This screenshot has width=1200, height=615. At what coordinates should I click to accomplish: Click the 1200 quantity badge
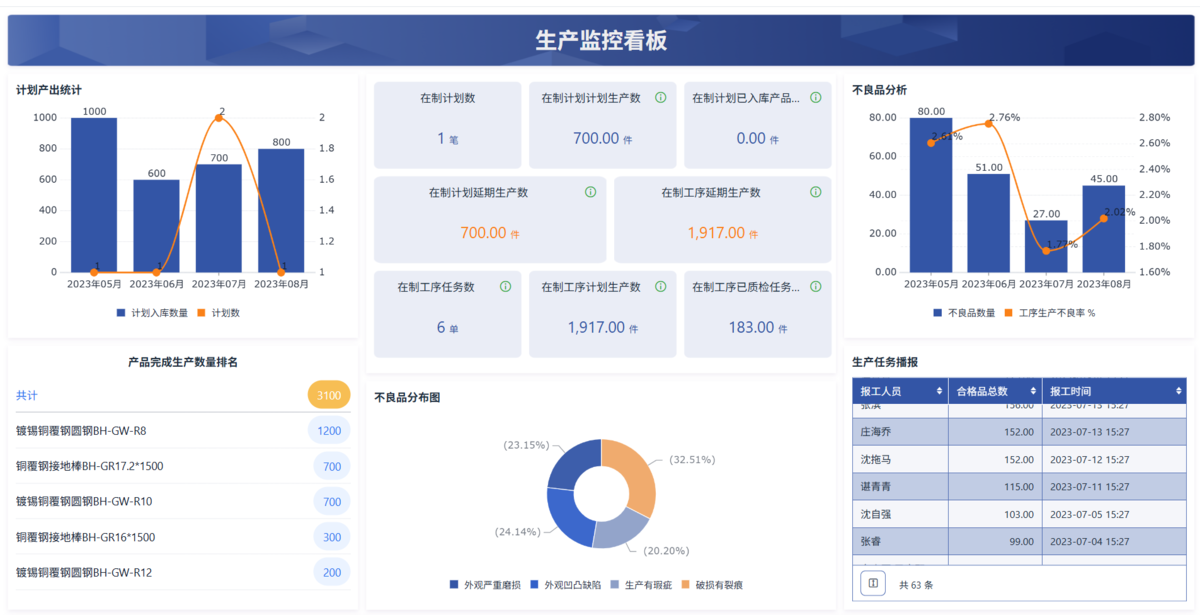[x=329, y=431]
